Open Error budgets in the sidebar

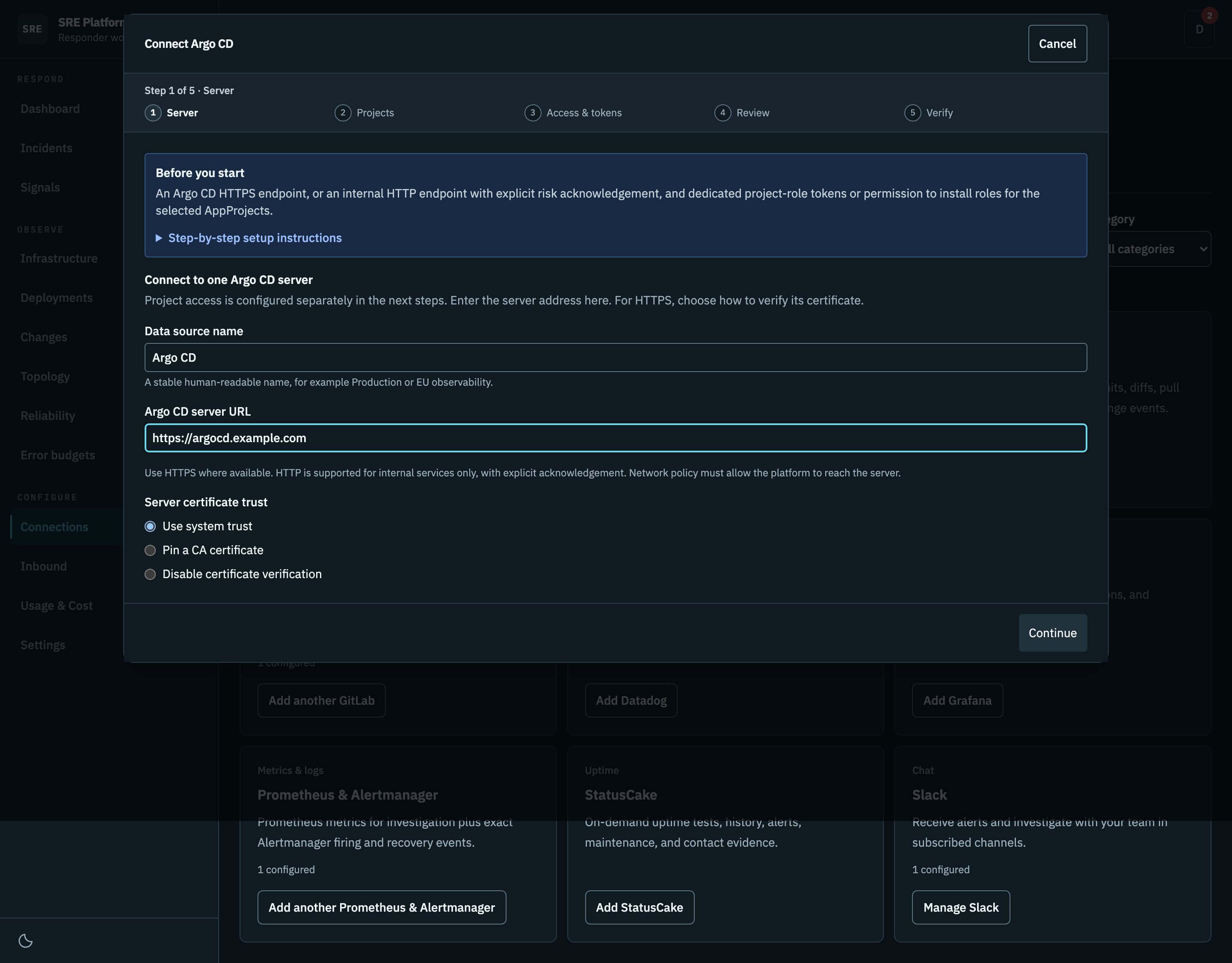click(x=58, y=455)
